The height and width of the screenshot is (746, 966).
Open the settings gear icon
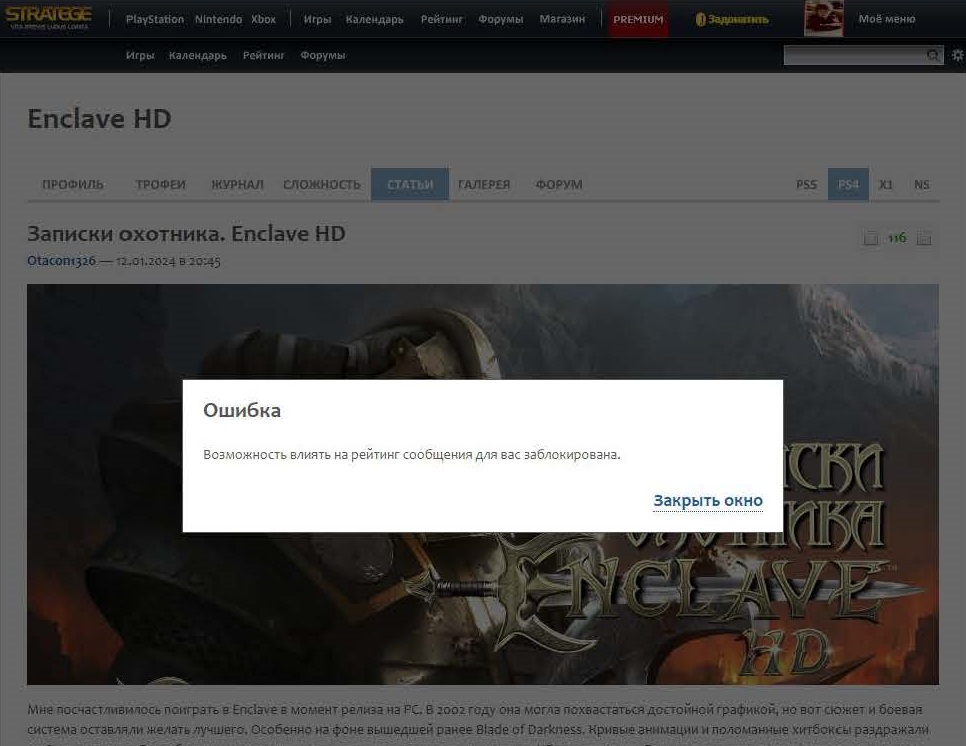coord(957,55)
